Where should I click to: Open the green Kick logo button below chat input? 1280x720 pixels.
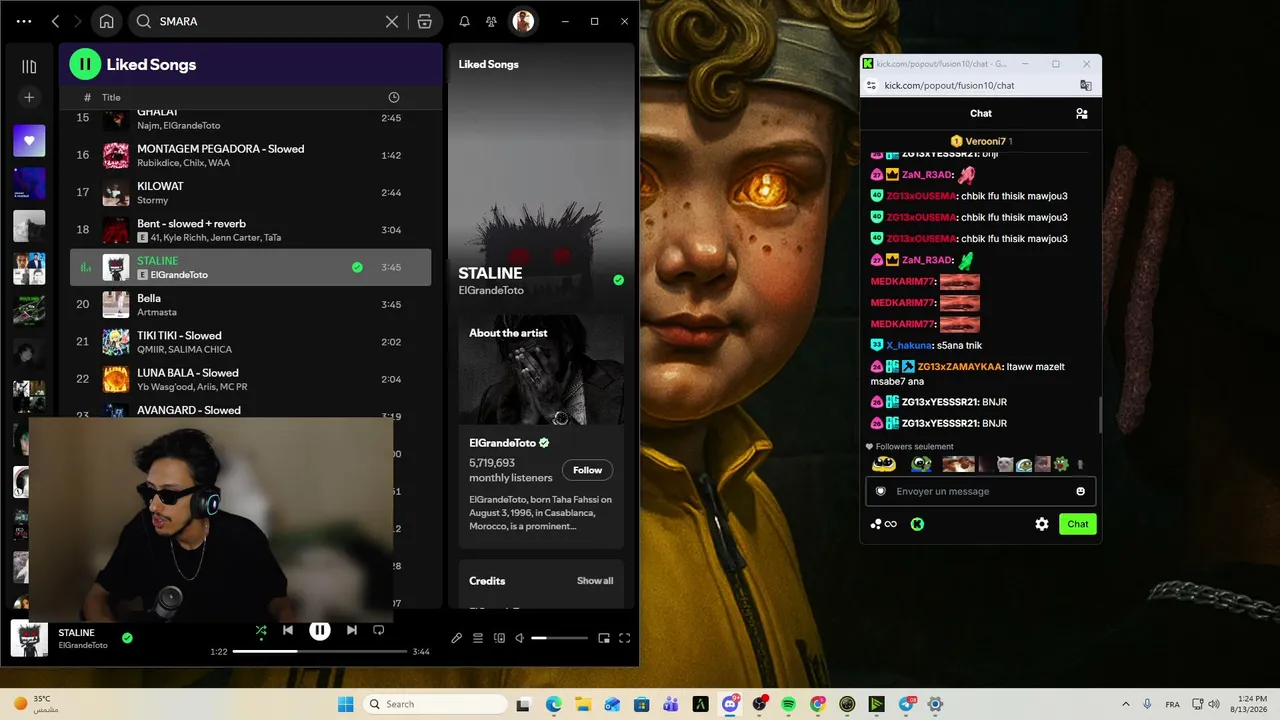click(917, 524)
